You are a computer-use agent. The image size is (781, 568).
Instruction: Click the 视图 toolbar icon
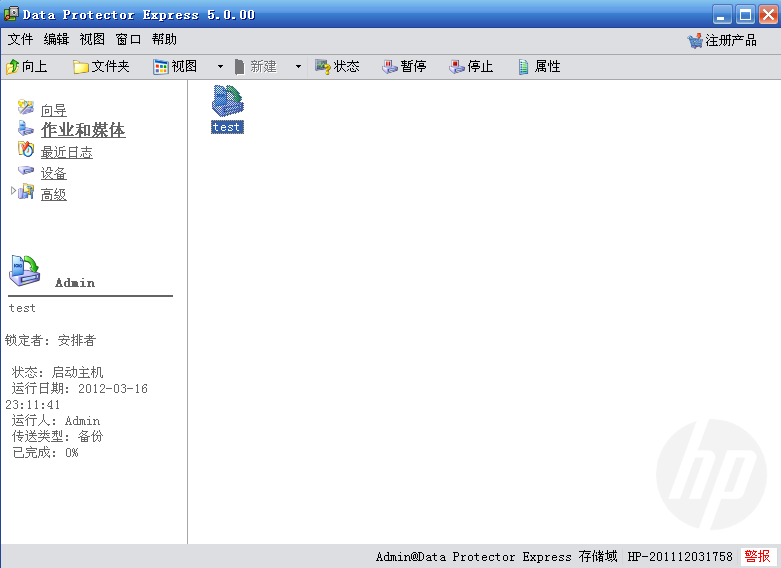click(161, 67)
